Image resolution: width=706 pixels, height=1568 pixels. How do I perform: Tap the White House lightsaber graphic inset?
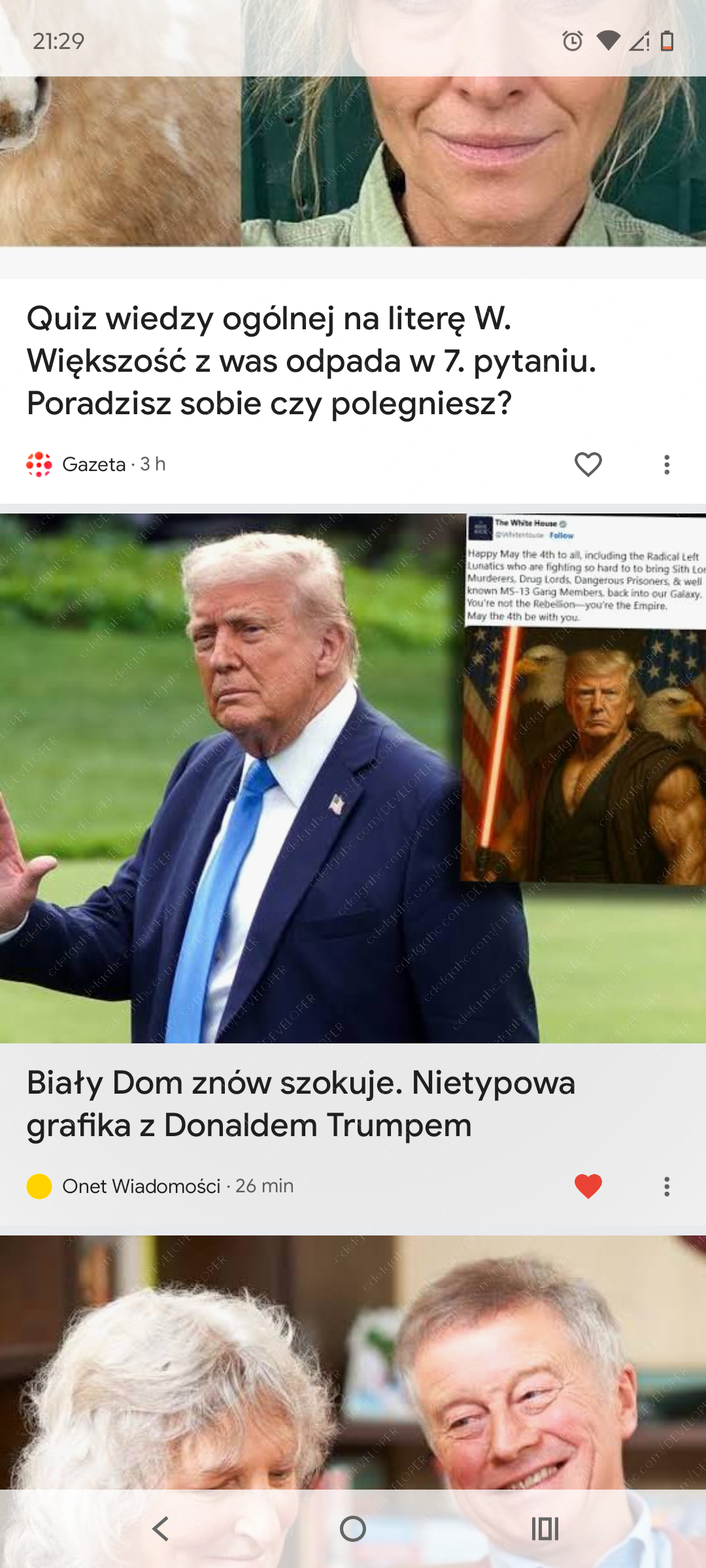[x=584, y=698]
